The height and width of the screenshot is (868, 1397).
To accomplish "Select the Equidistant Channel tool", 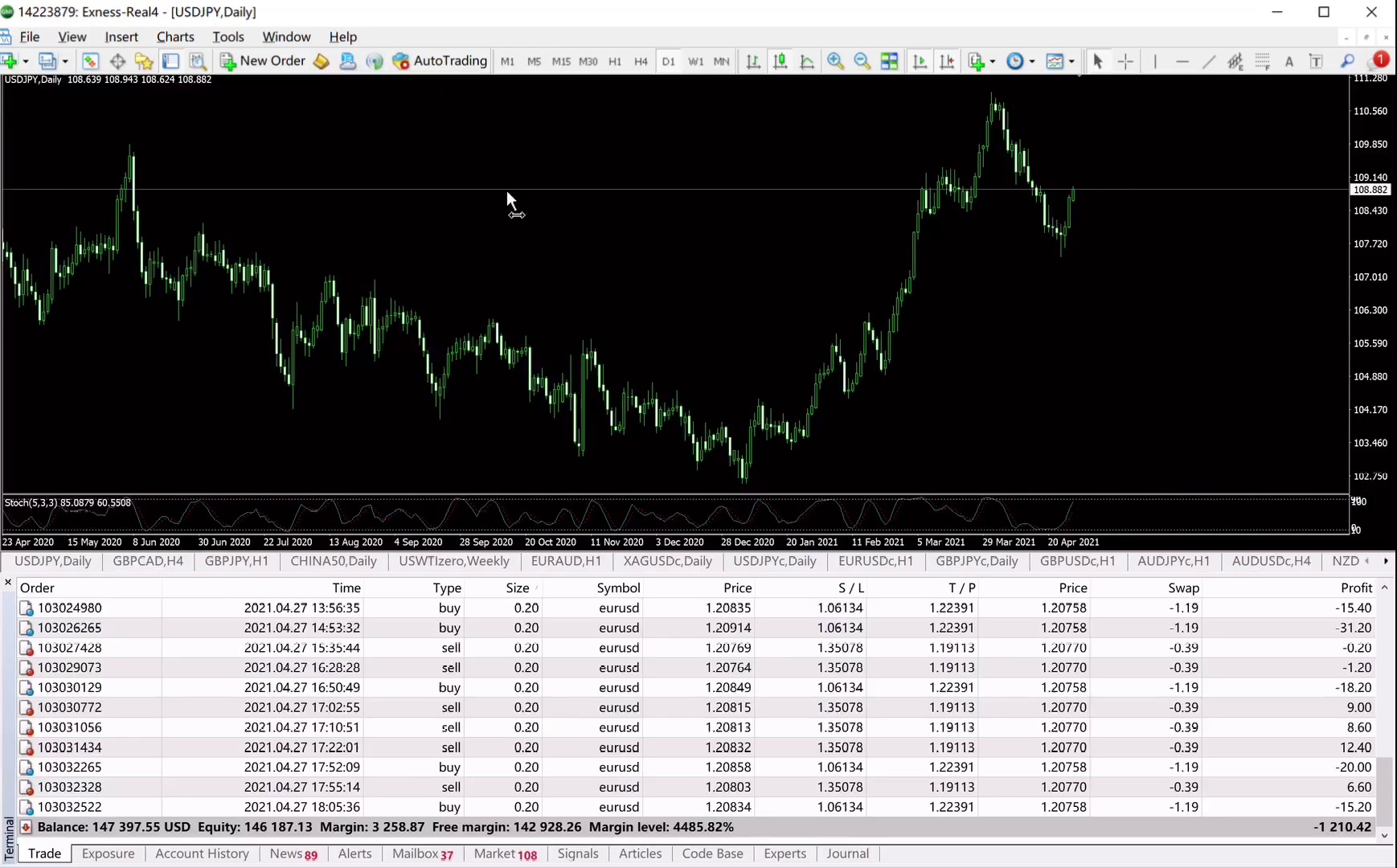I will 1235,61.
